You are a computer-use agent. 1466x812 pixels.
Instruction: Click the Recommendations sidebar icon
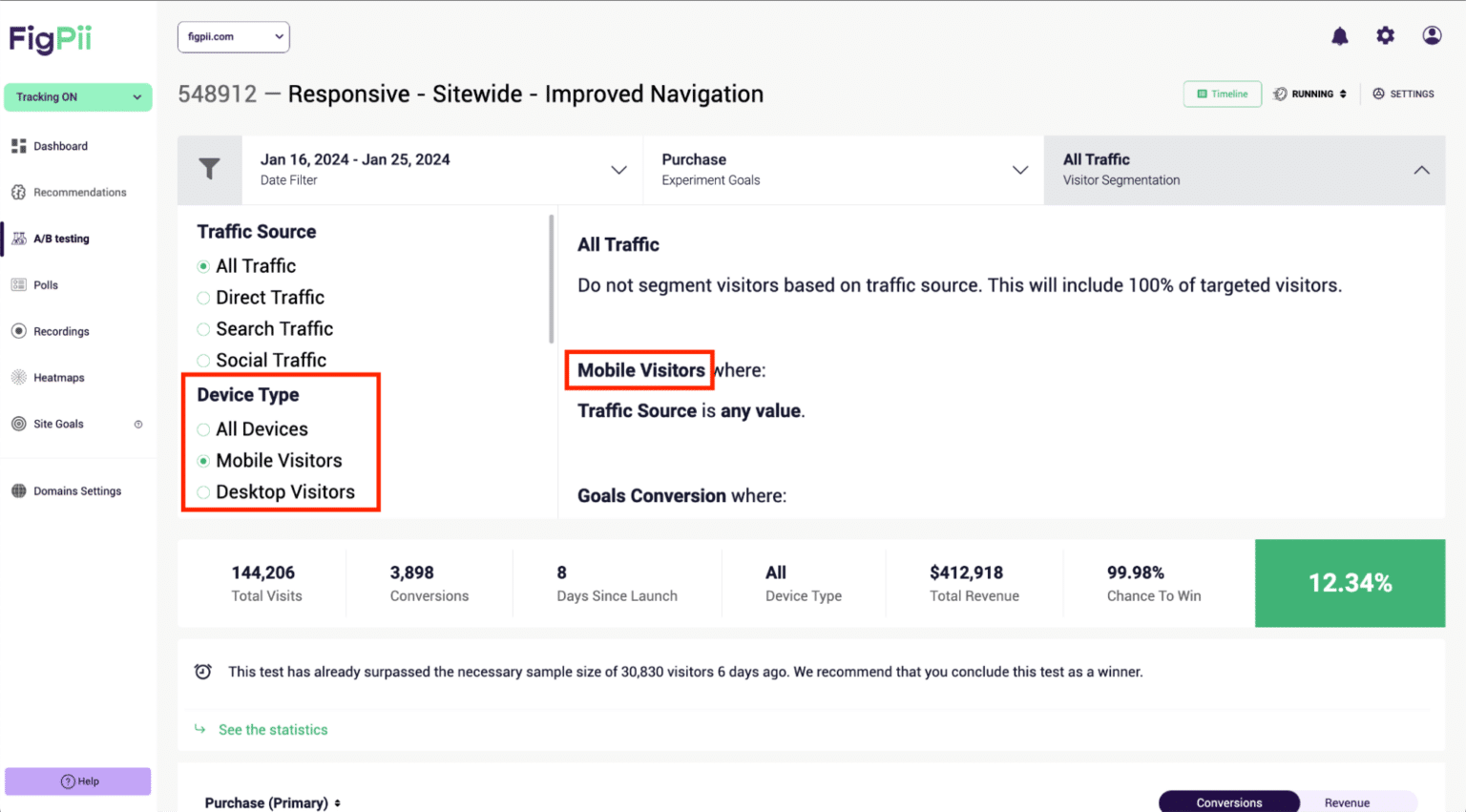point(81,192)
